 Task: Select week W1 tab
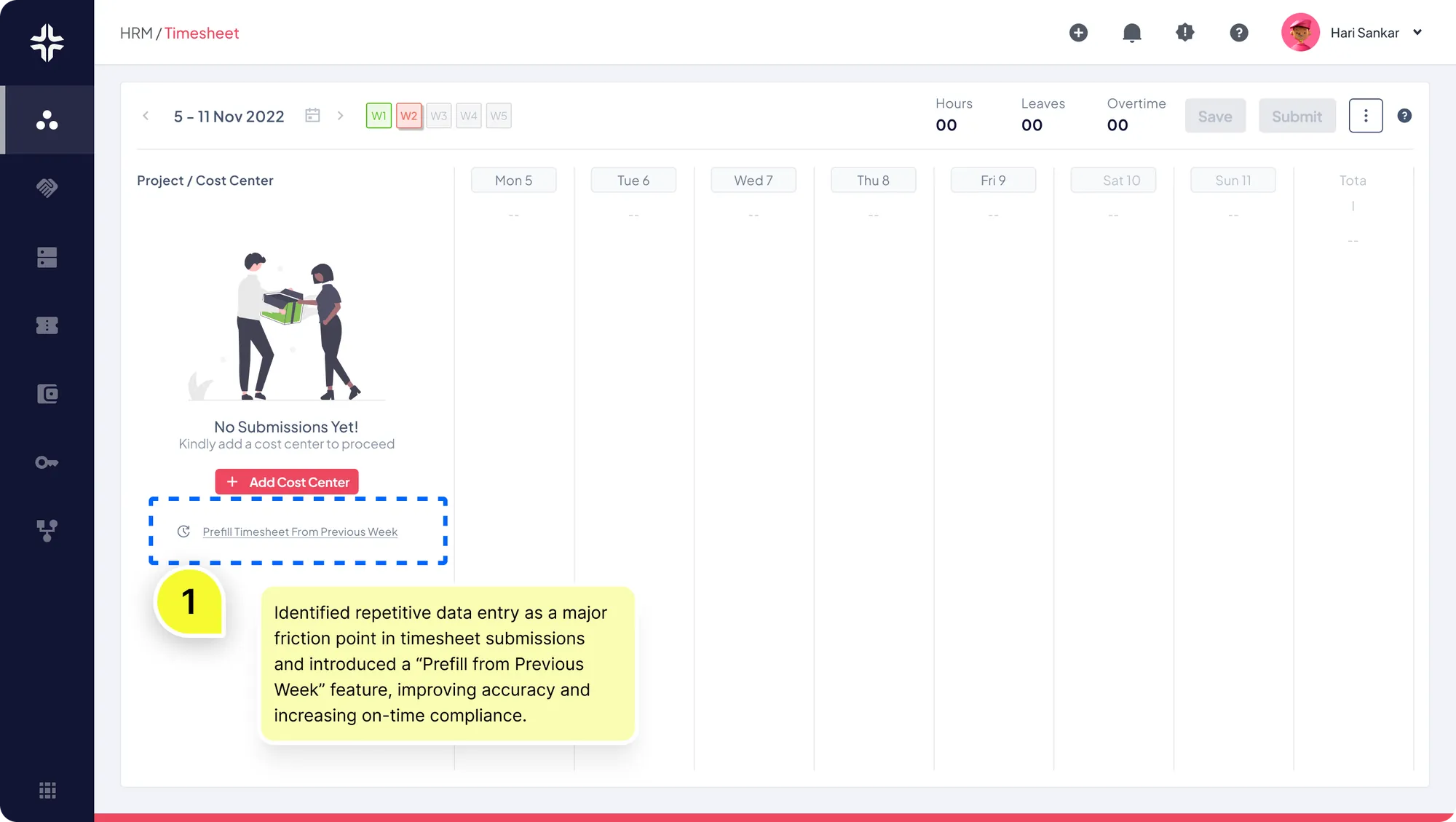(x=379, y=116)
